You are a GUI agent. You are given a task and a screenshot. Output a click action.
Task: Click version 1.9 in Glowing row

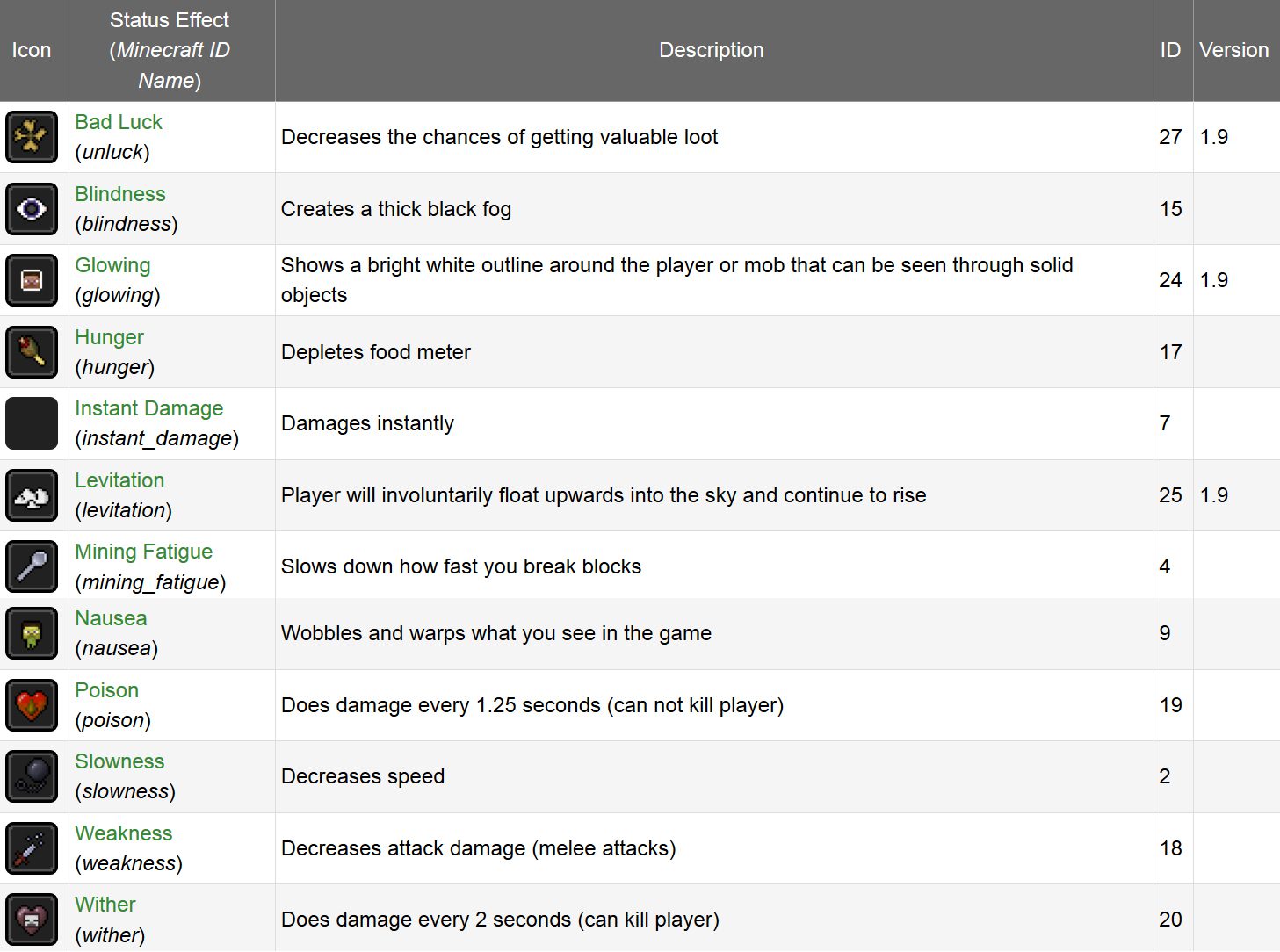(x=1214, y=280)
